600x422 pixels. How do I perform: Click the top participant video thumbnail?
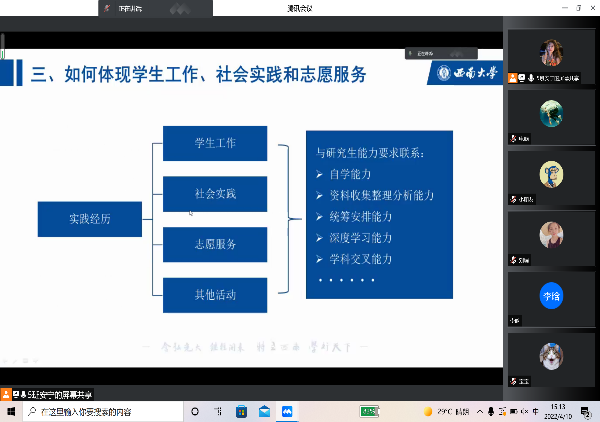pyautogui.click(x=550, y=53)
